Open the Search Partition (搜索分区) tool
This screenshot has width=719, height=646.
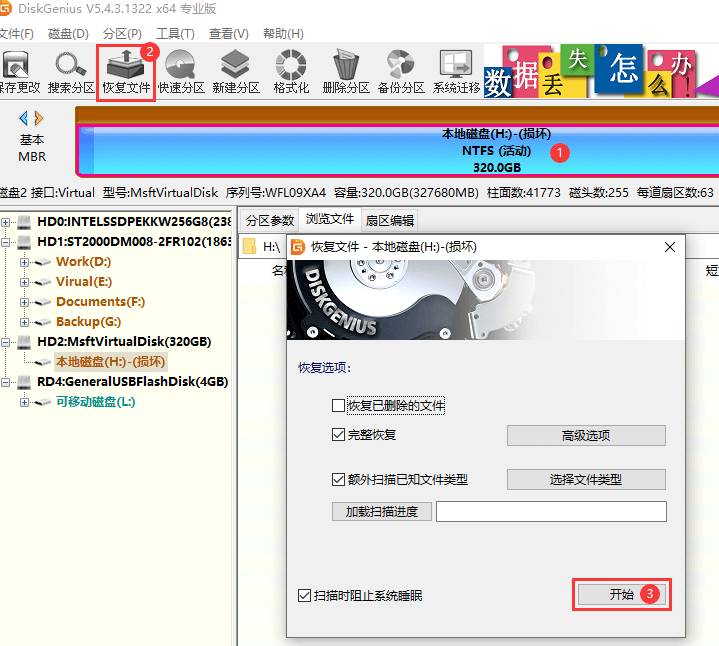(71, 72)
